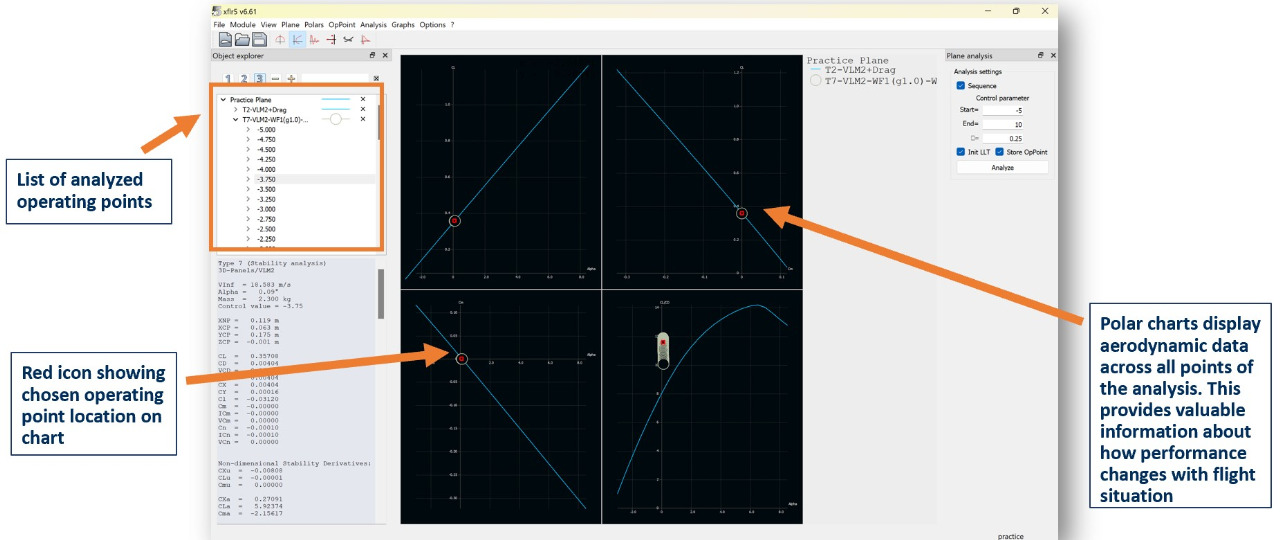
Task: Expand the -5.000 operating point
Action: [247, 130]
